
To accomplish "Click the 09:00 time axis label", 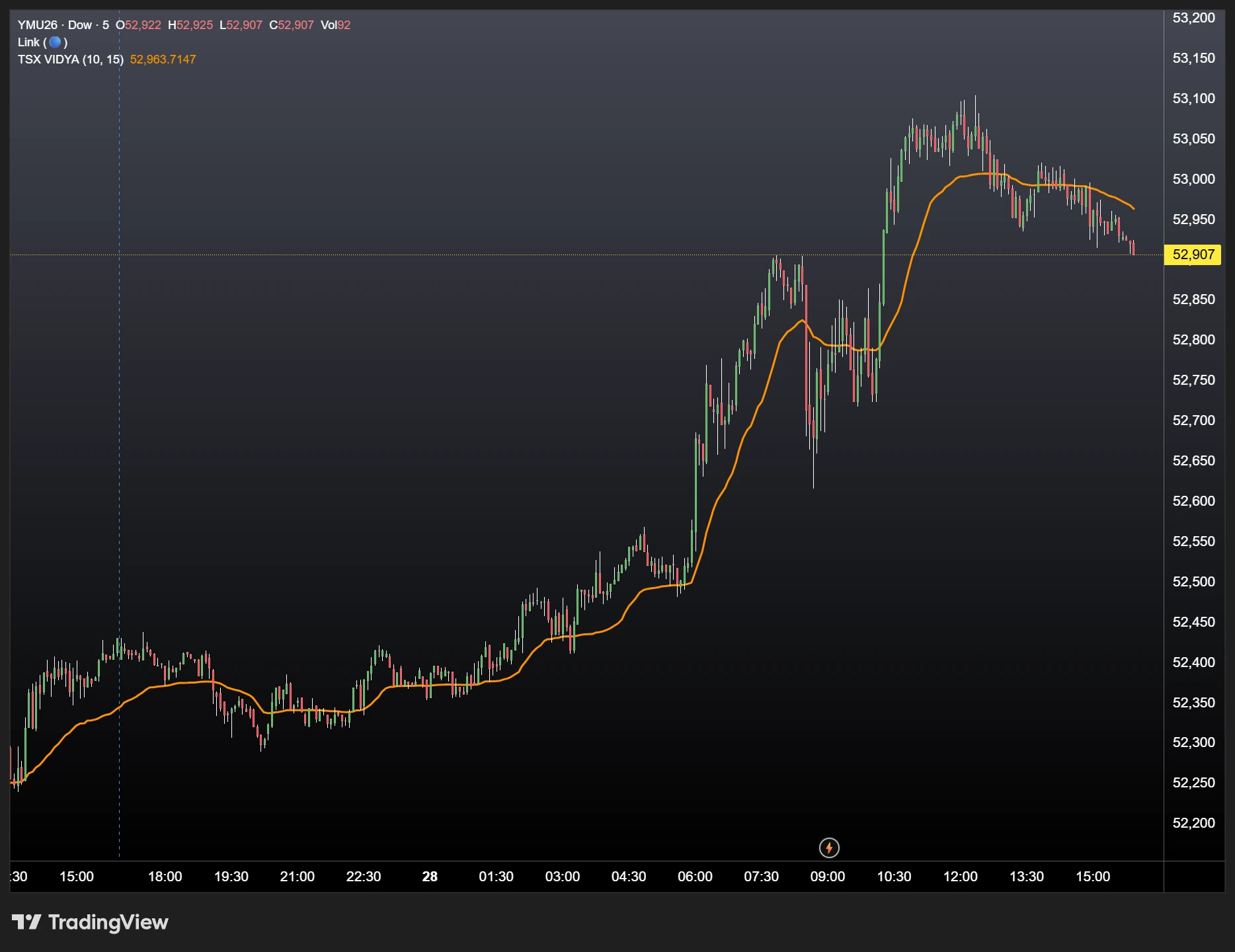I will click(x=828, y=877).
